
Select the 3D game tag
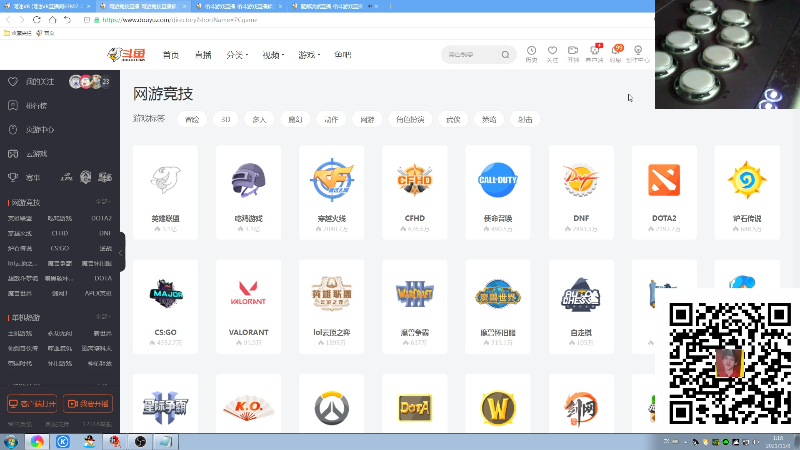coord(226,119)
